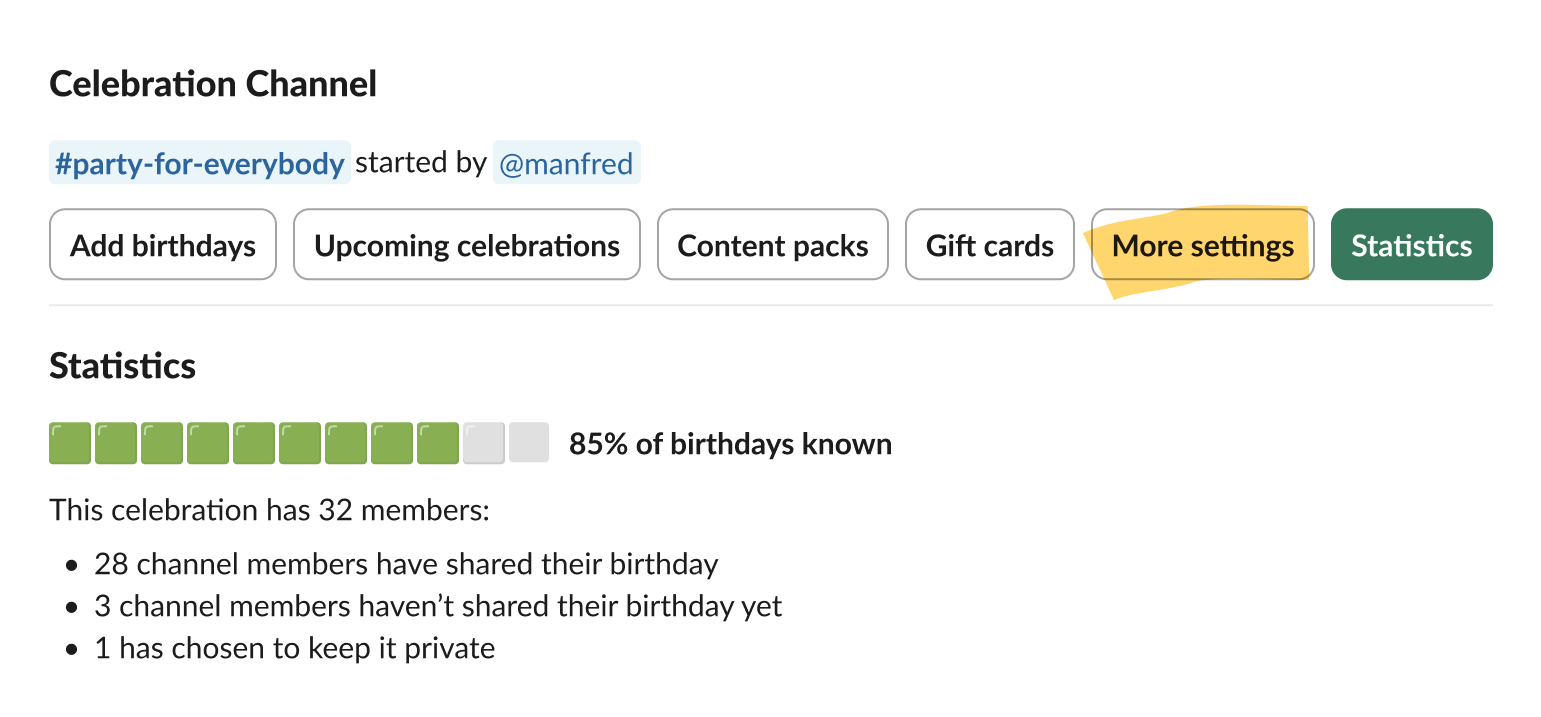This screenshot has width=1541, height=717.
Task: Click the started by label text
Action: [422, 162]
